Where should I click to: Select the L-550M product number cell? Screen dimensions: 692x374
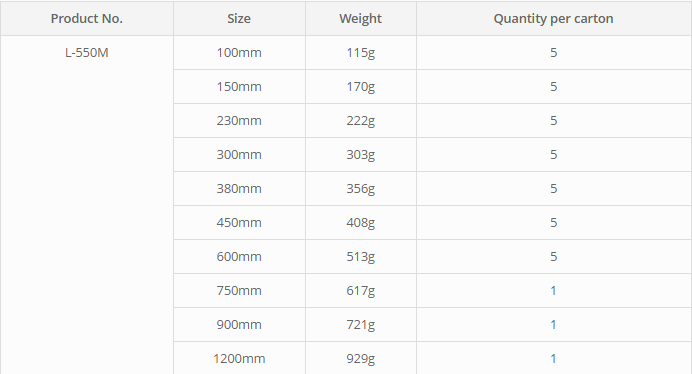(x=87, y=53)
